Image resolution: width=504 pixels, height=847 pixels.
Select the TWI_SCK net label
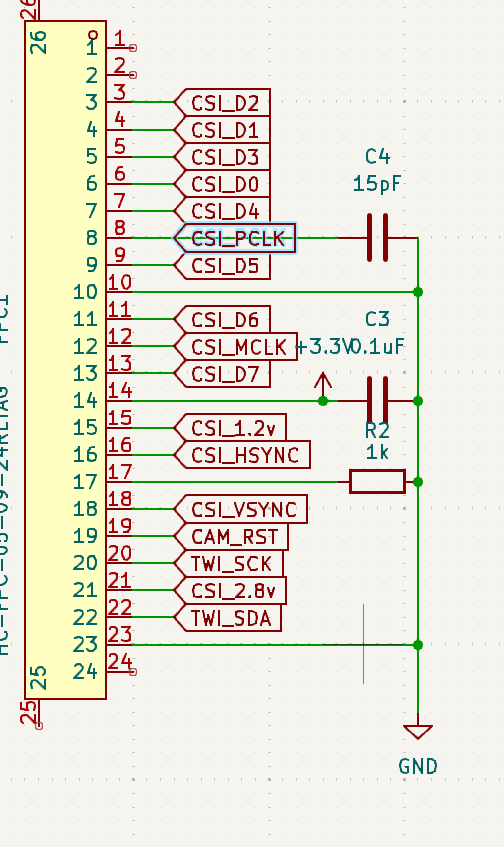(229, 563)
